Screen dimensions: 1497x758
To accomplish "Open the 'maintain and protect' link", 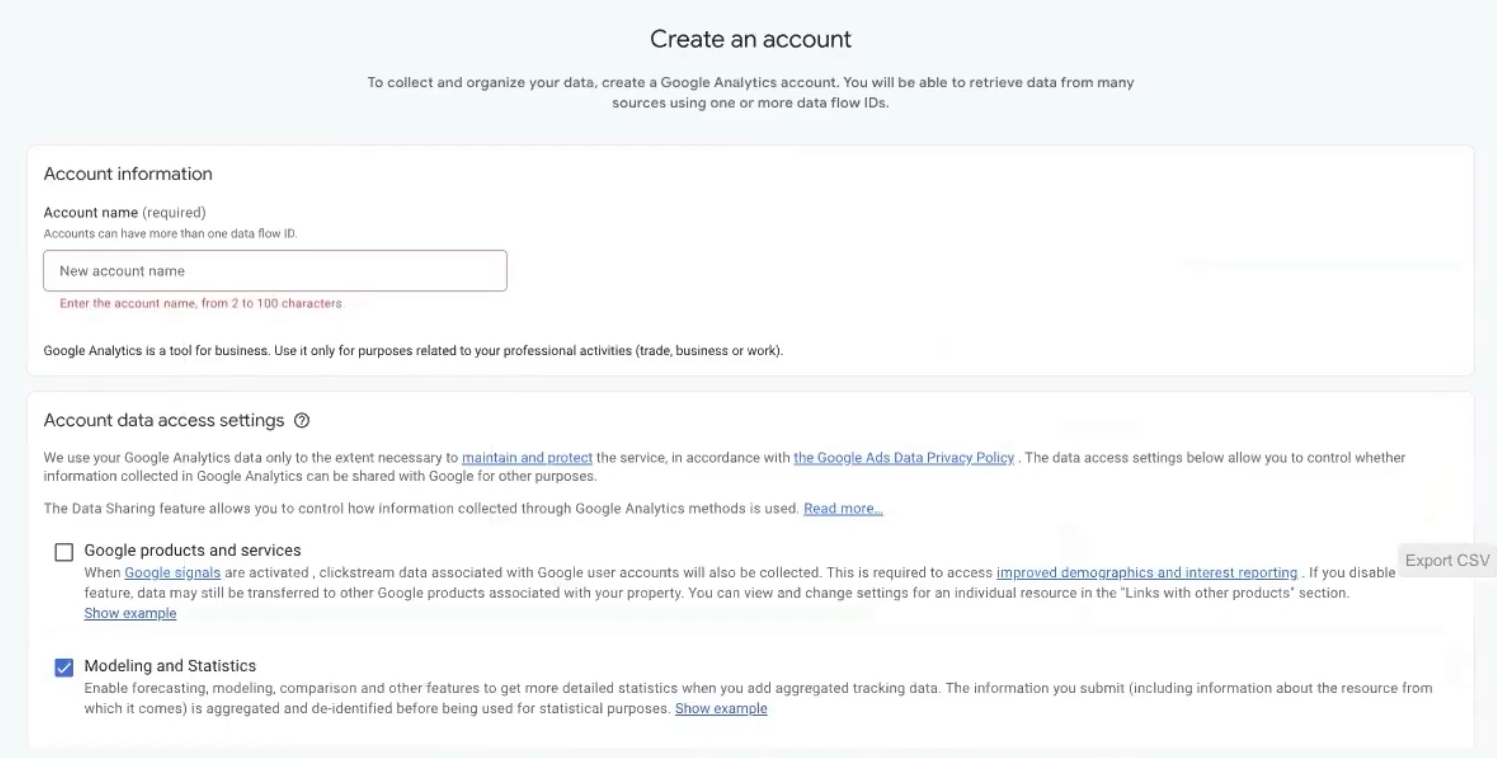I will (527, 458).
